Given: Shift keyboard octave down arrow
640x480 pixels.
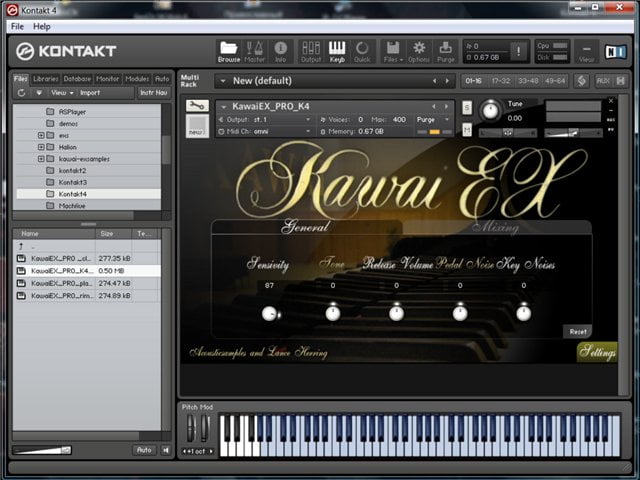Looking at the screenshot, I should click(185, 451).
